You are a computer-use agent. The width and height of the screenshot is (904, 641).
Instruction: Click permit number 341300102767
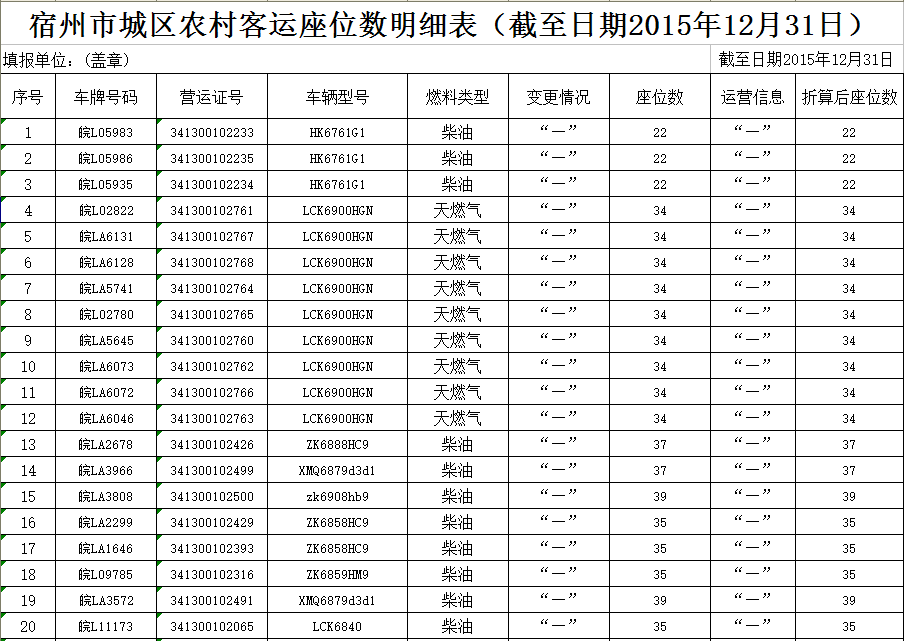tap(212, 236)
